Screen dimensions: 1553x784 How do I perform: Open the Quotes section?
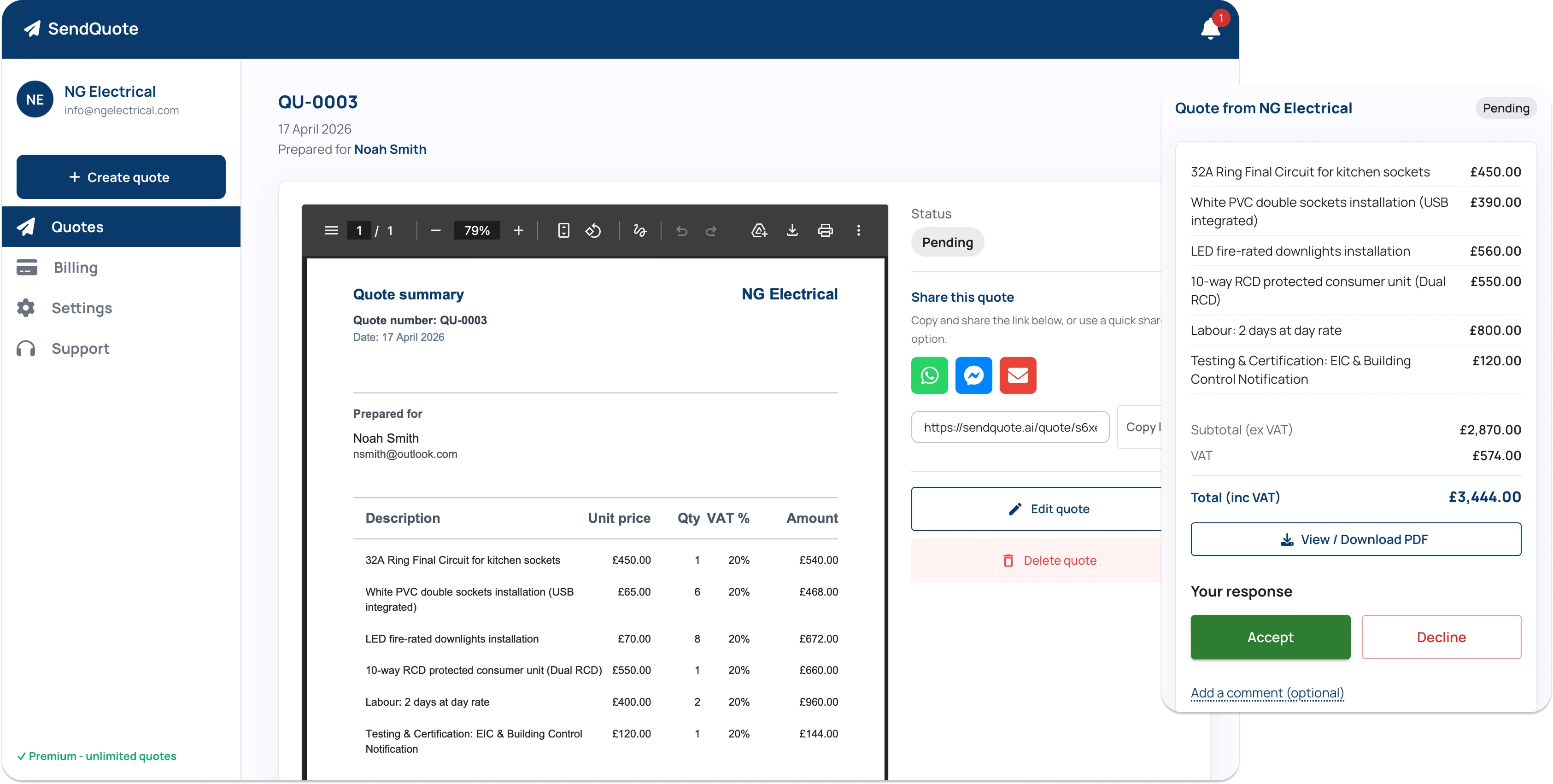(x=121, y=227)
